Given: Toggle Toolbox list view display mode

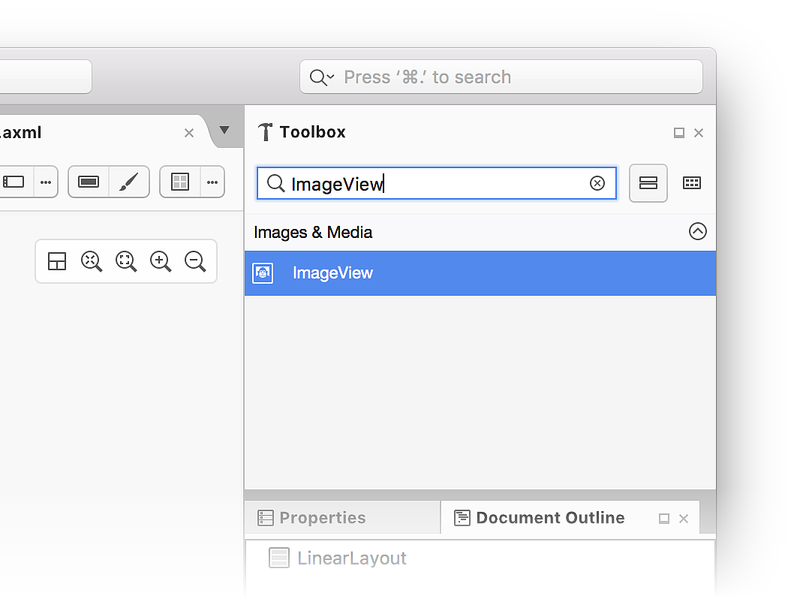Looking at the screenshot, I should [648, 183].
